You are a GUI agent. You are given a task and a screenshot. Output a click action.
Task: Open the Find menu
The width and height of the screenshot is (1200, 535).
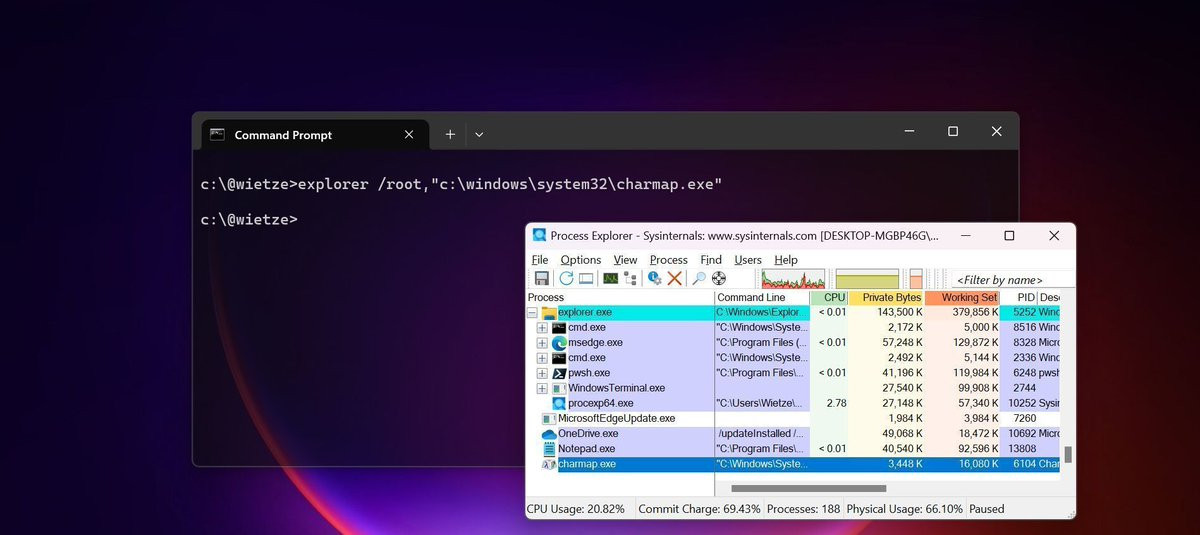coord(711,260)
